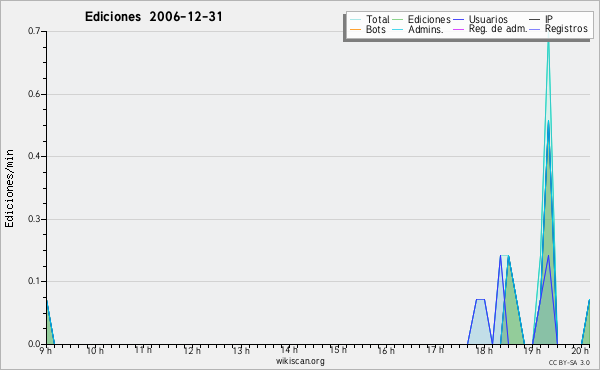Click the 20 h x-axis label

580,350
